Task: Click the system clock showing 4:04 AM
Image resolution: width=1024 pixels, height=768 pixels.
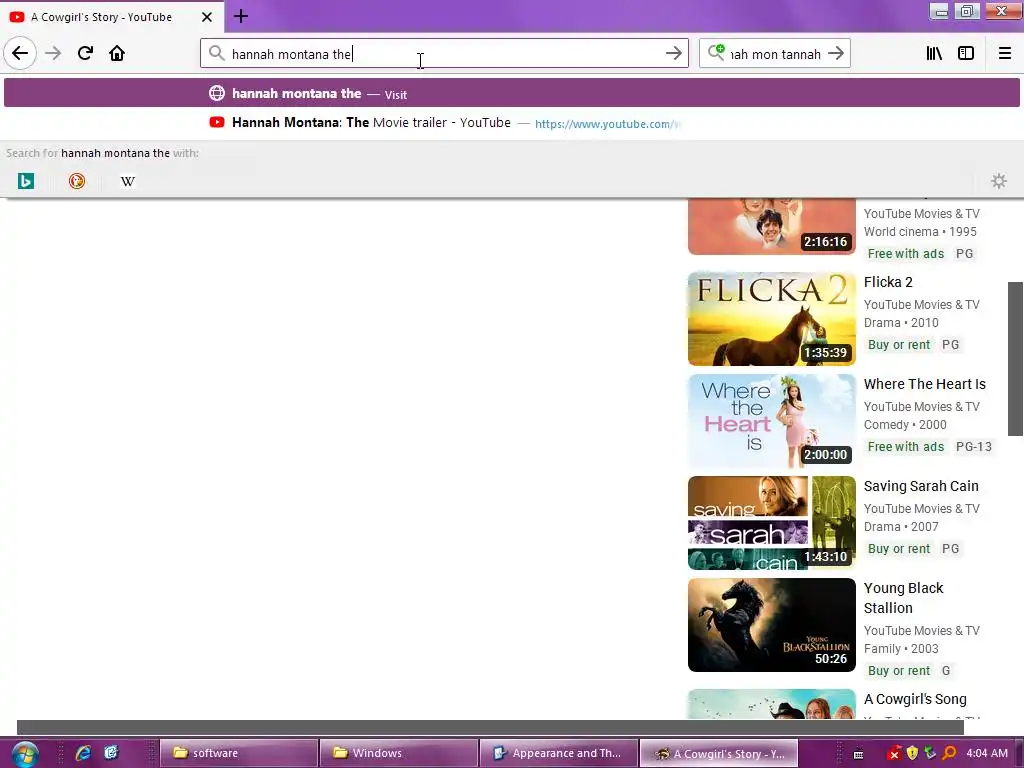Action: [987, 753]
